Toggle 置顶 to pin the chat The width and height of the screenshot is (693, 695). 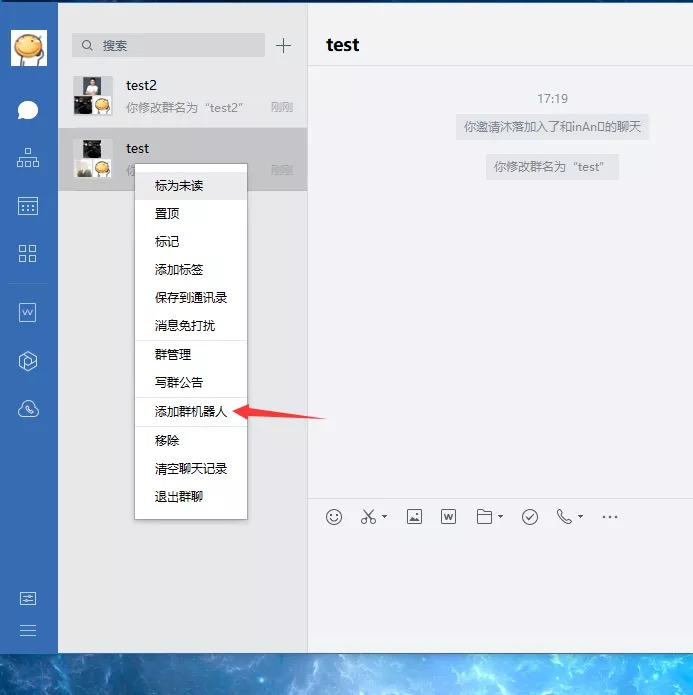tap(167, 214)
